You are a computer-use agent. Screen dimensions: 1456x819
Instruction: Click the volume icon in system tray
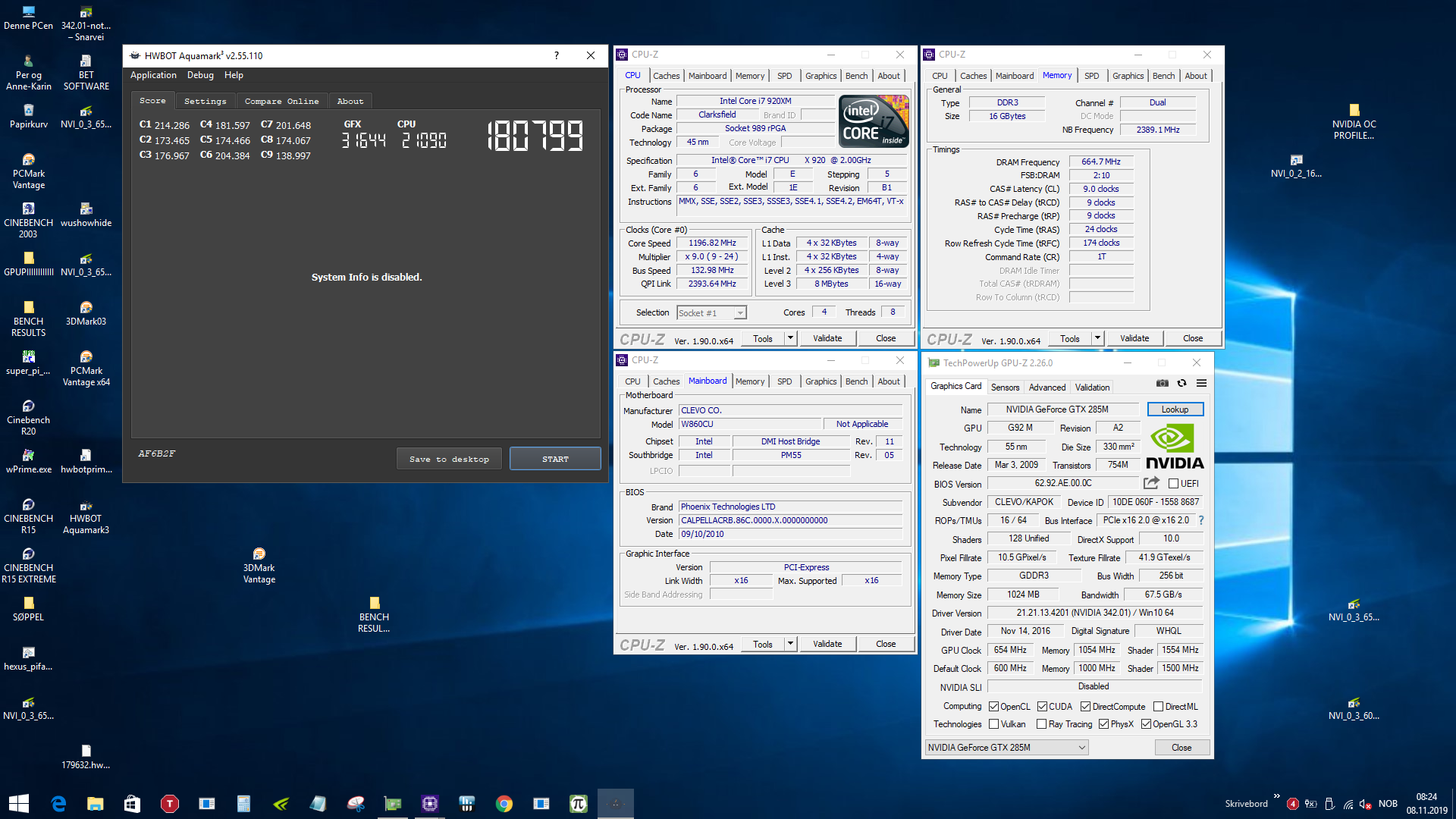(x=1366, y=804)
